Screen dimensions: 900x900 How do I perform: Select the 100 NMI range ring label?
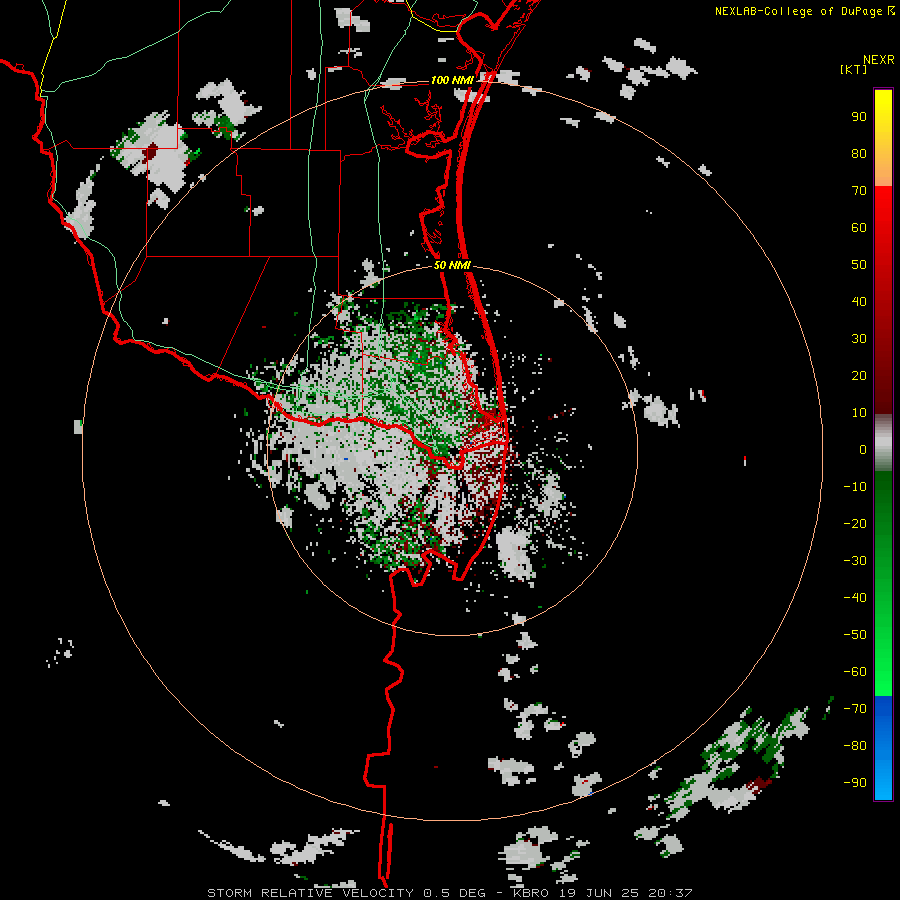tap(452, 80)
